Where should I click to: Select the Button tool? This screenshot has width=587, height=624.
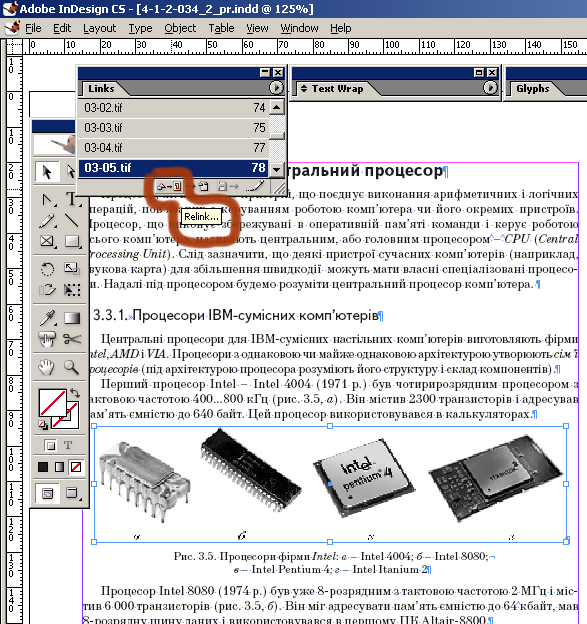(47, 339)
